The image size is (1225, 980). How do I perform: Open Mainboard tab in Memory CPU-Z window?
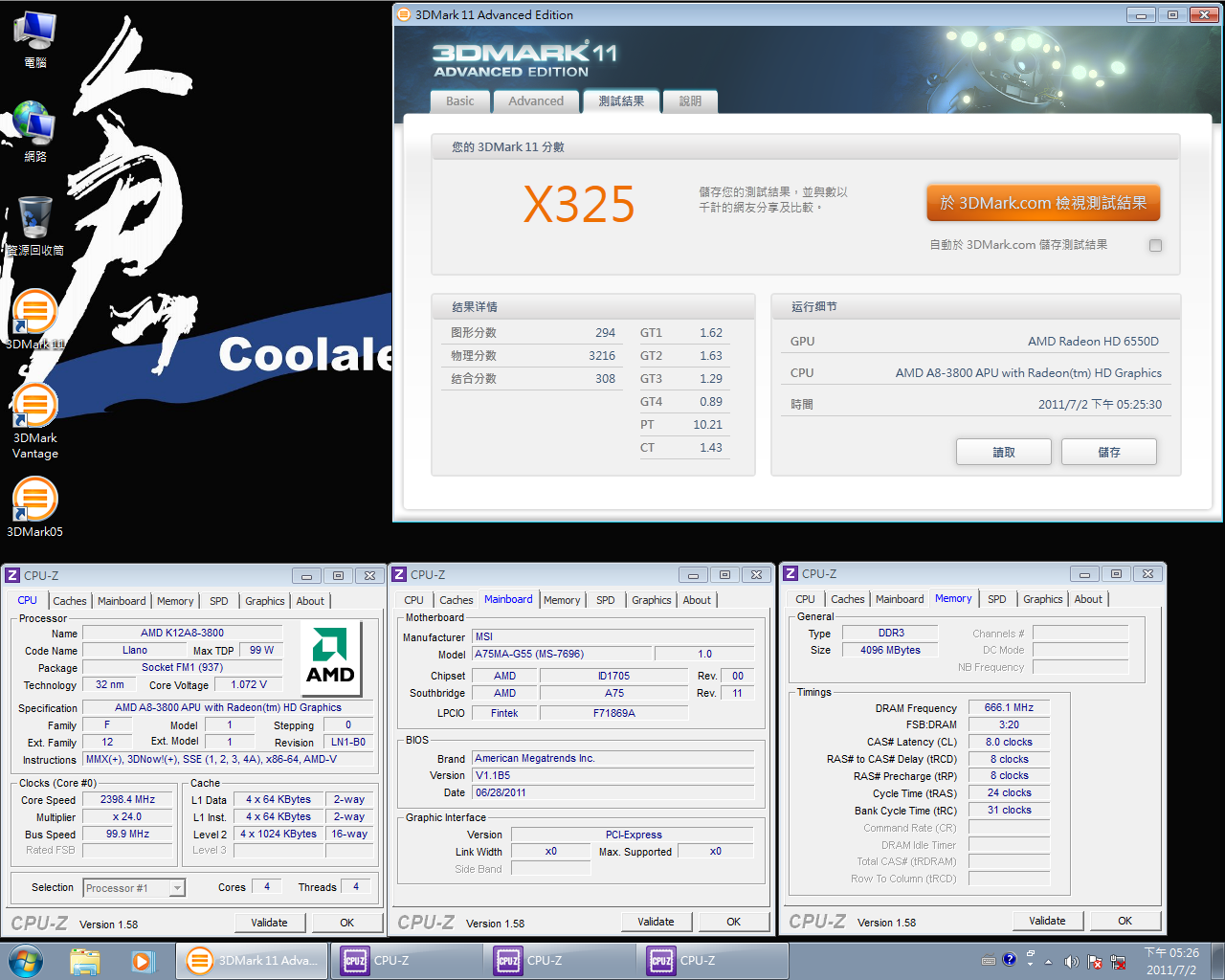pos(900,599)
